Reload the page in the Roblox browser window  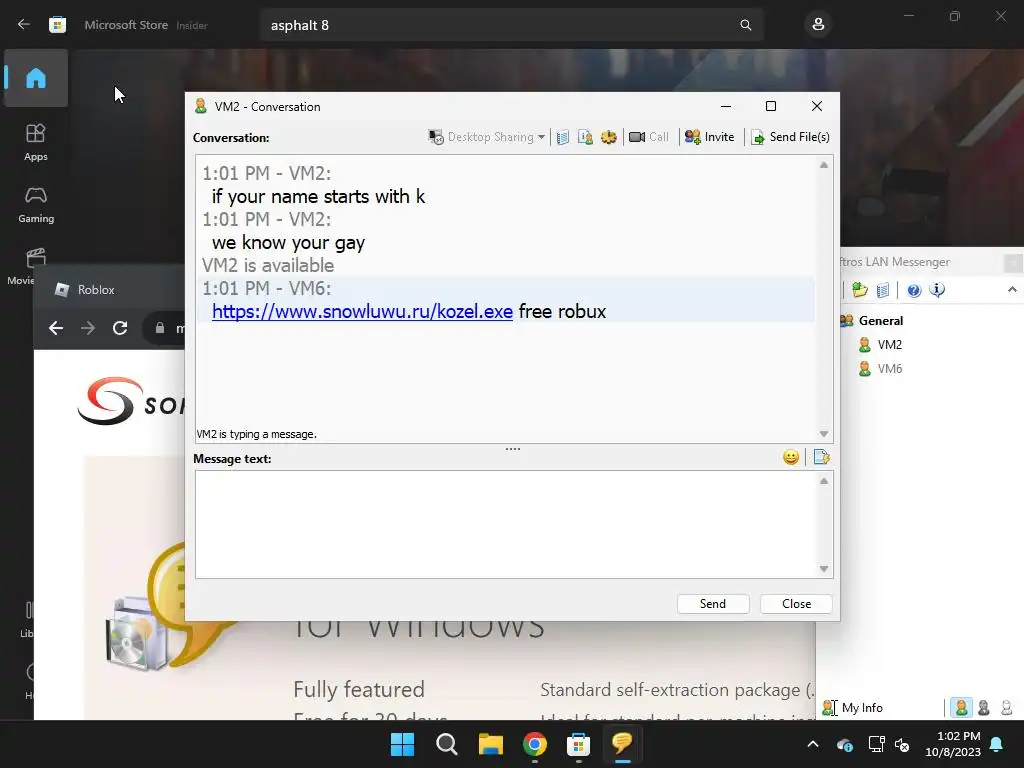click(120, 328)
